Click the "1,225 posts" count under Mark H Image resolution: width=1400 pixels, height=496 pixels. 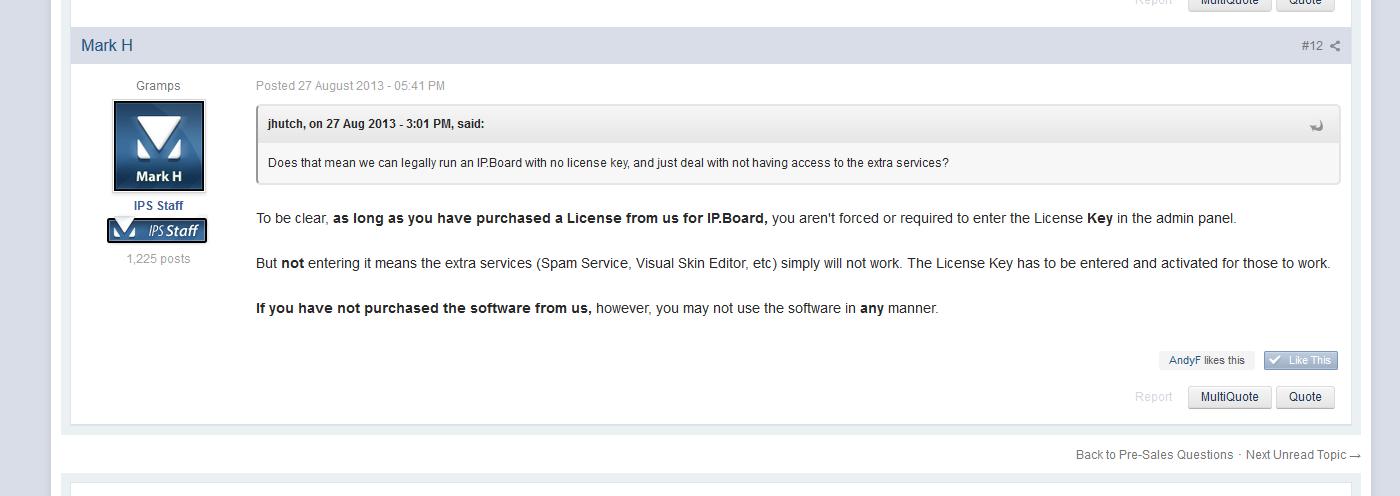click(158, 259)
